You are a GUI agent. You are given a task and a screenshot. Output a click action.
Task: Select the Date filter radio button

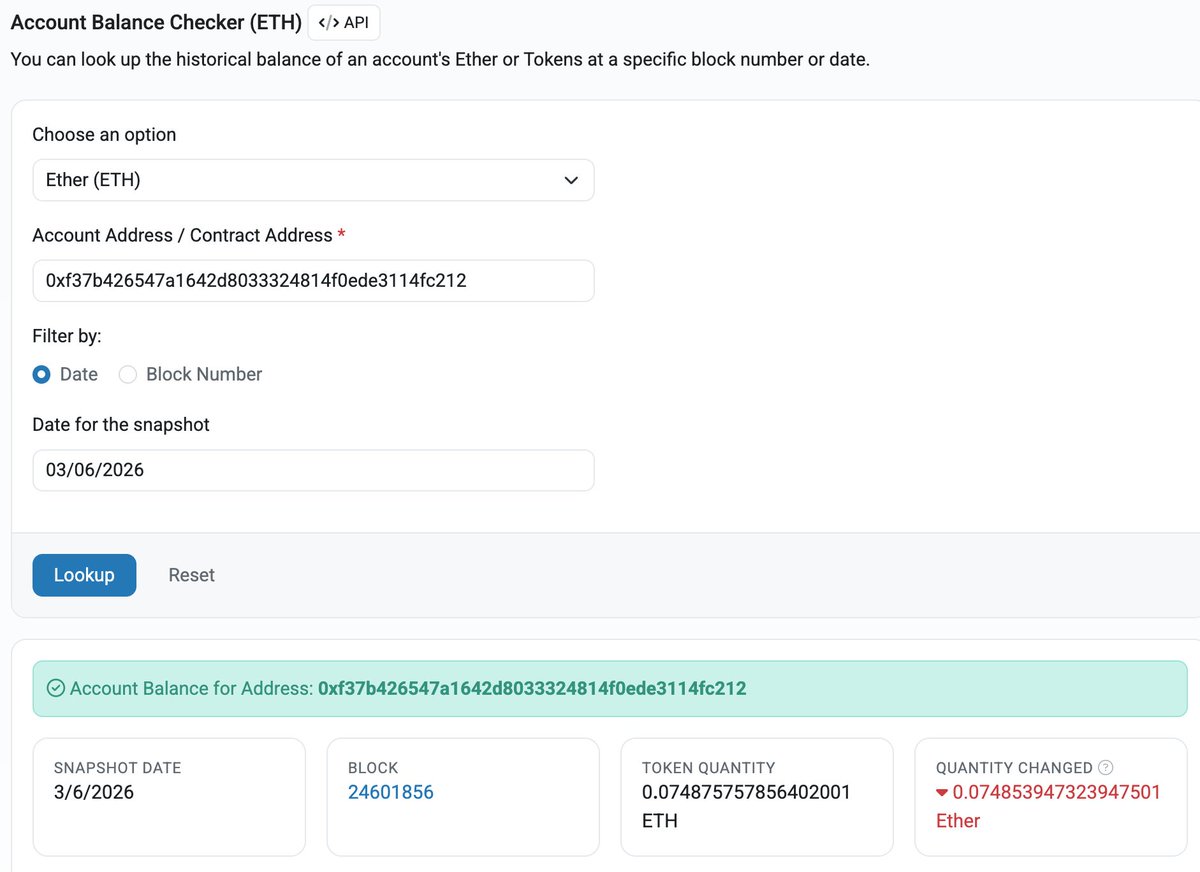[42, 374]
